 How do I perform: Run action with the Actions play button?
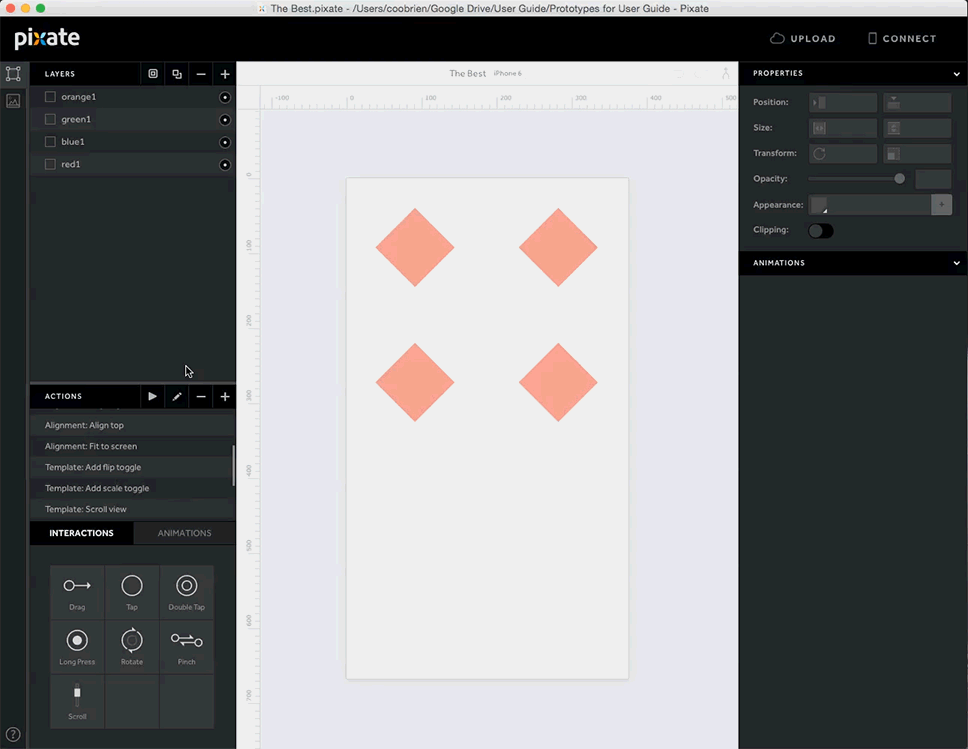coord(152,397)
